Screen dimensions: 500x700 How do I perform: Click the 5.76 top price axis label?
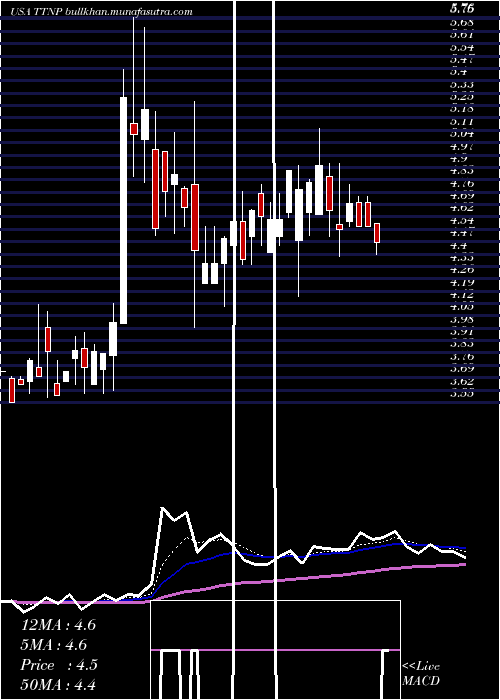pos(462,8)
